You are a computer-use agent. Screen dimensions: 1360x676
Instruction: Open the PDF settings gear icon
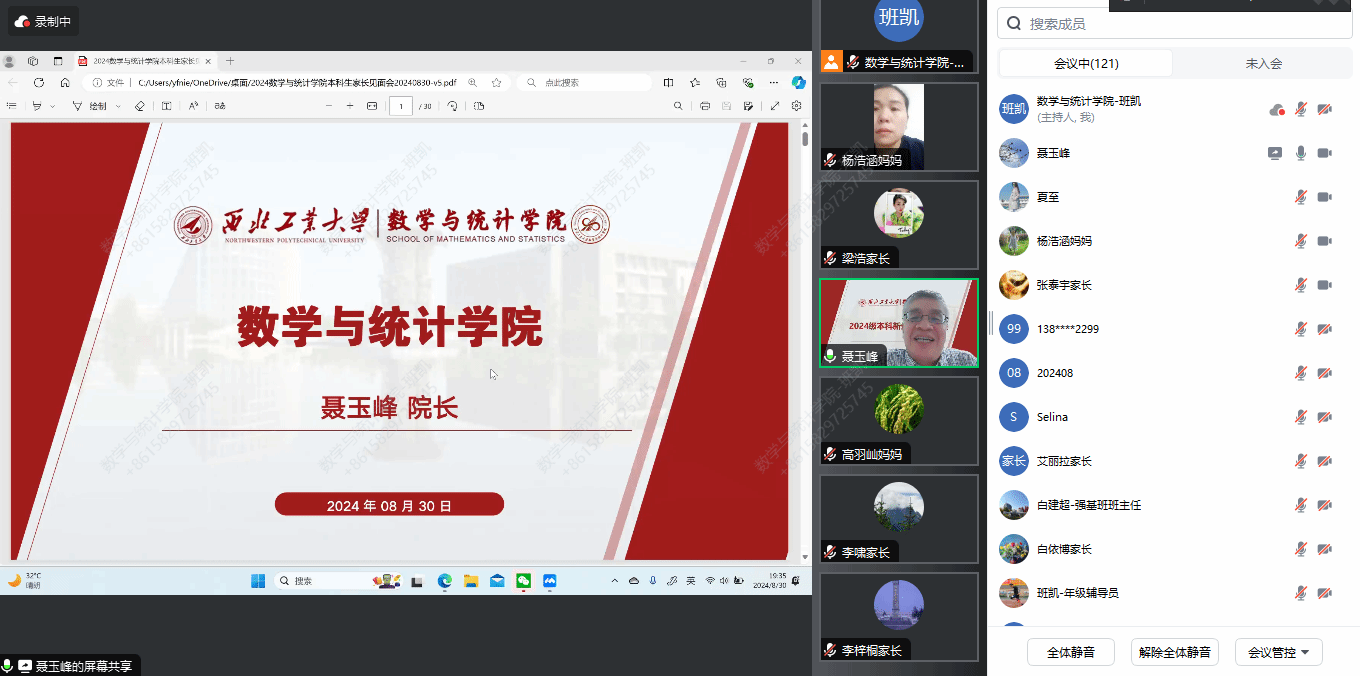point(797,106)
